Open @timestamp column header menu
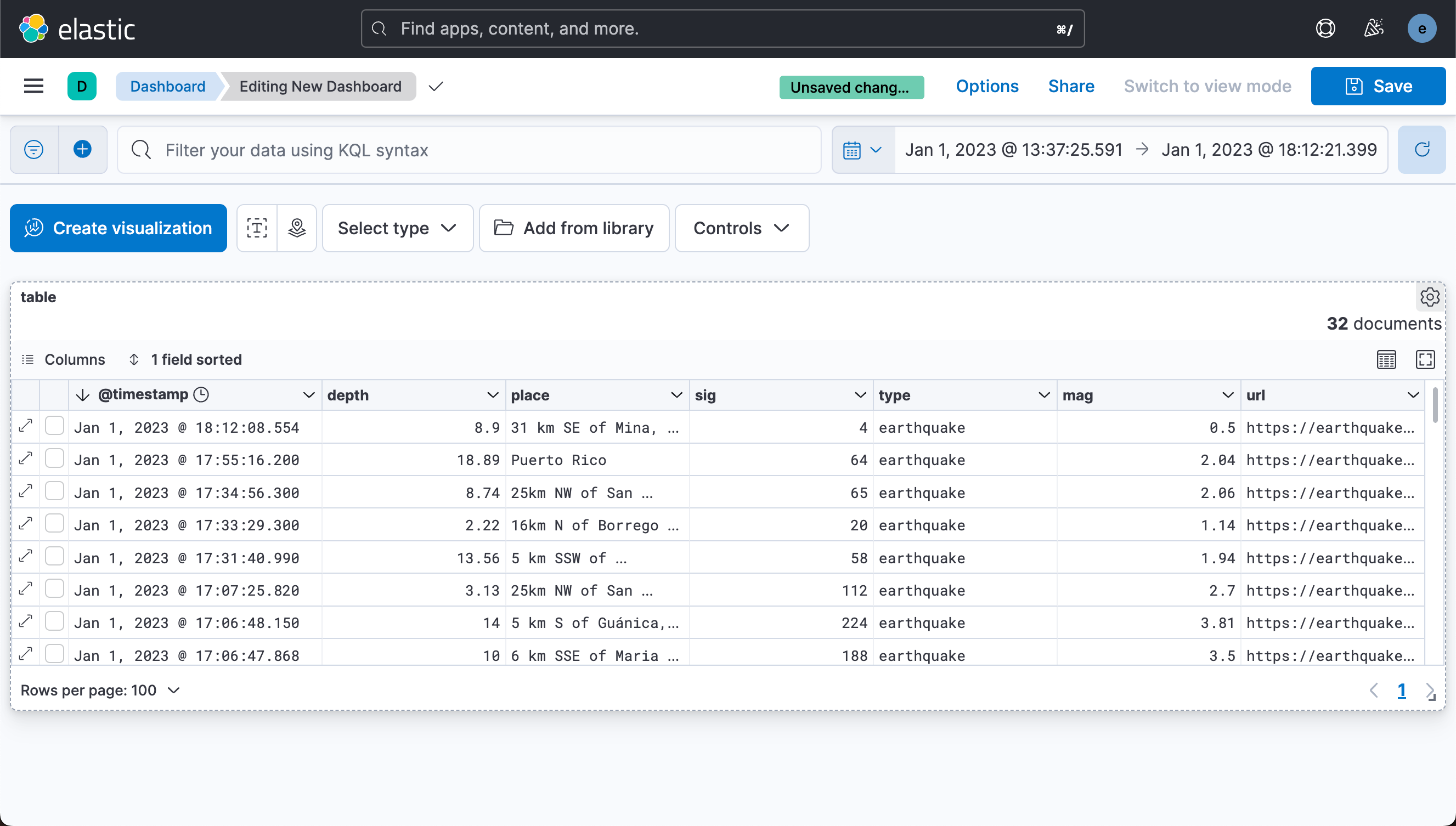 click(x=309, y=395)
